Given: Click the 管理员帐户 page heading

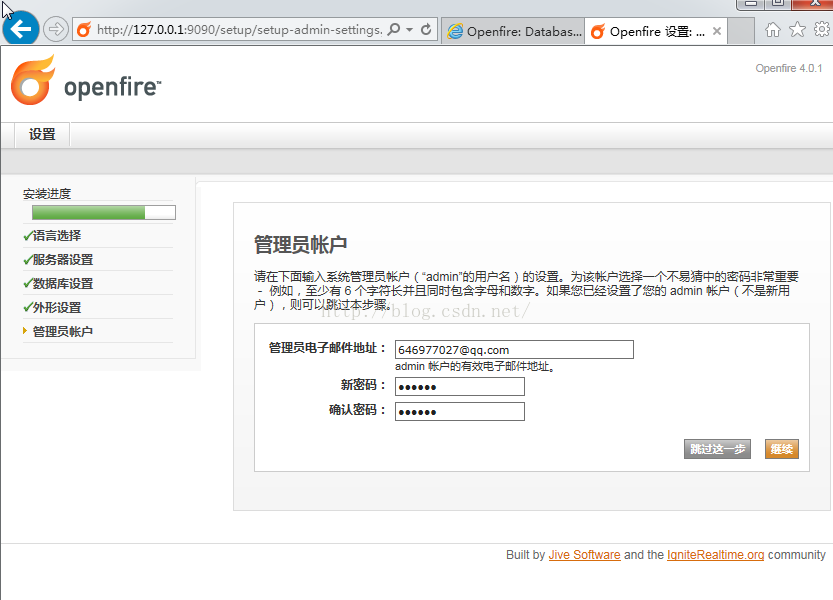Looking at the screenshot, I should tap(301, 244).
